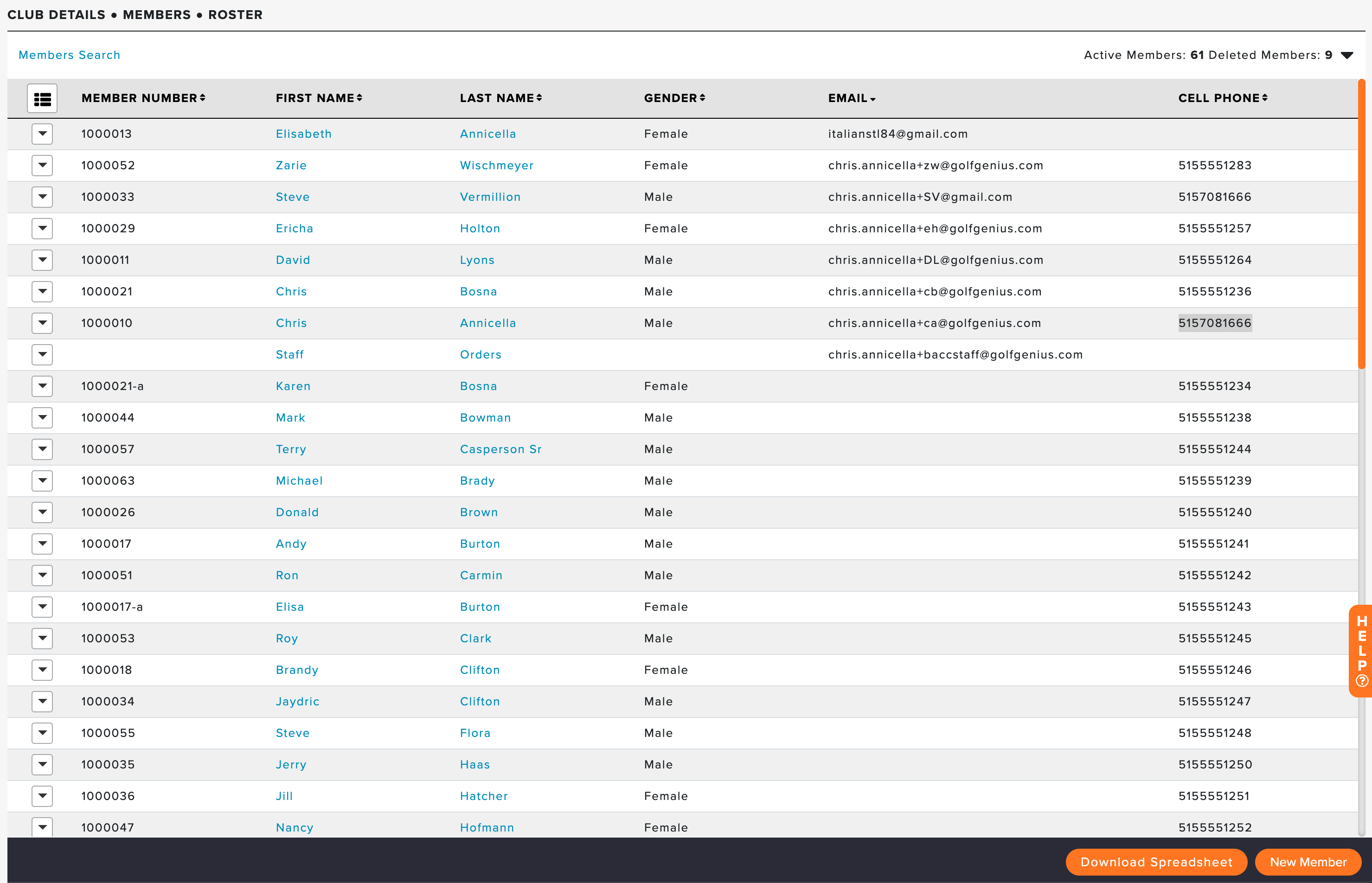Image resolution: width=1372 pixels, height=883 pixels.
Task: Open row menu for Jerry Haas
Action: pos(42,765)
